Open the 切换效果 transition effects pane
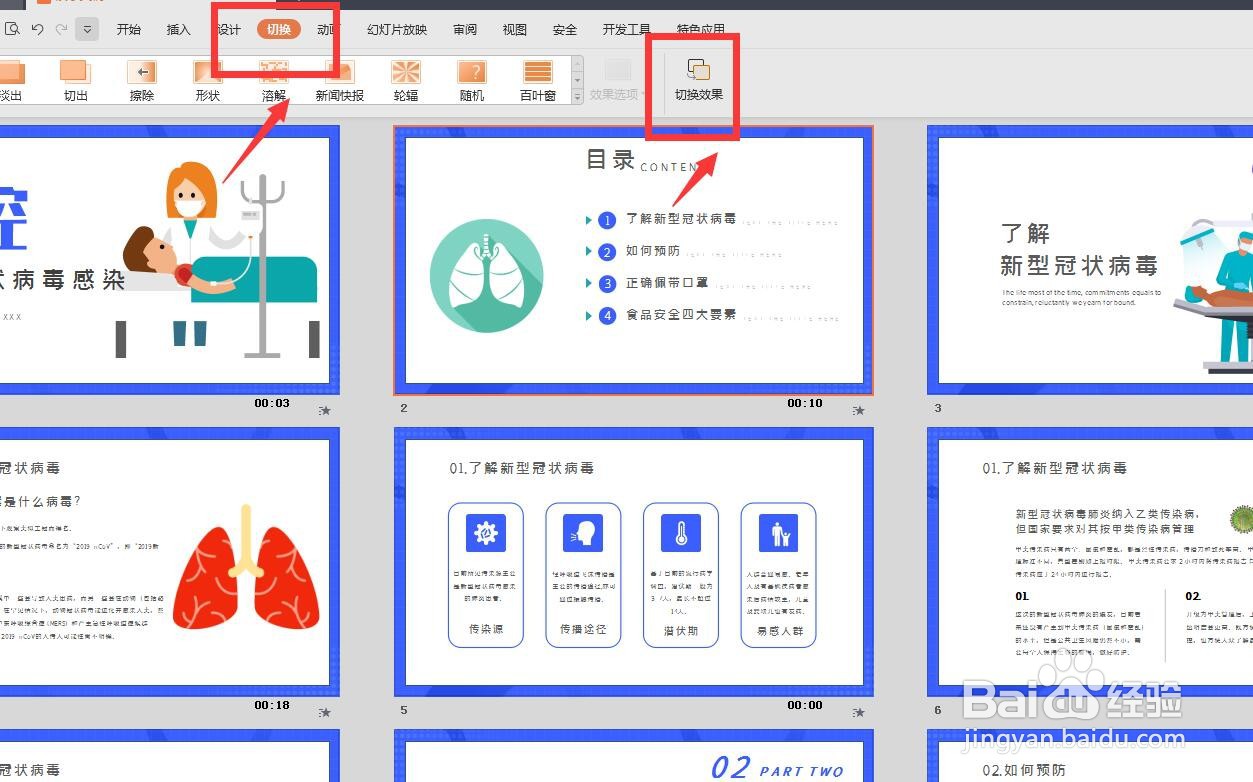 pos(699,80)
